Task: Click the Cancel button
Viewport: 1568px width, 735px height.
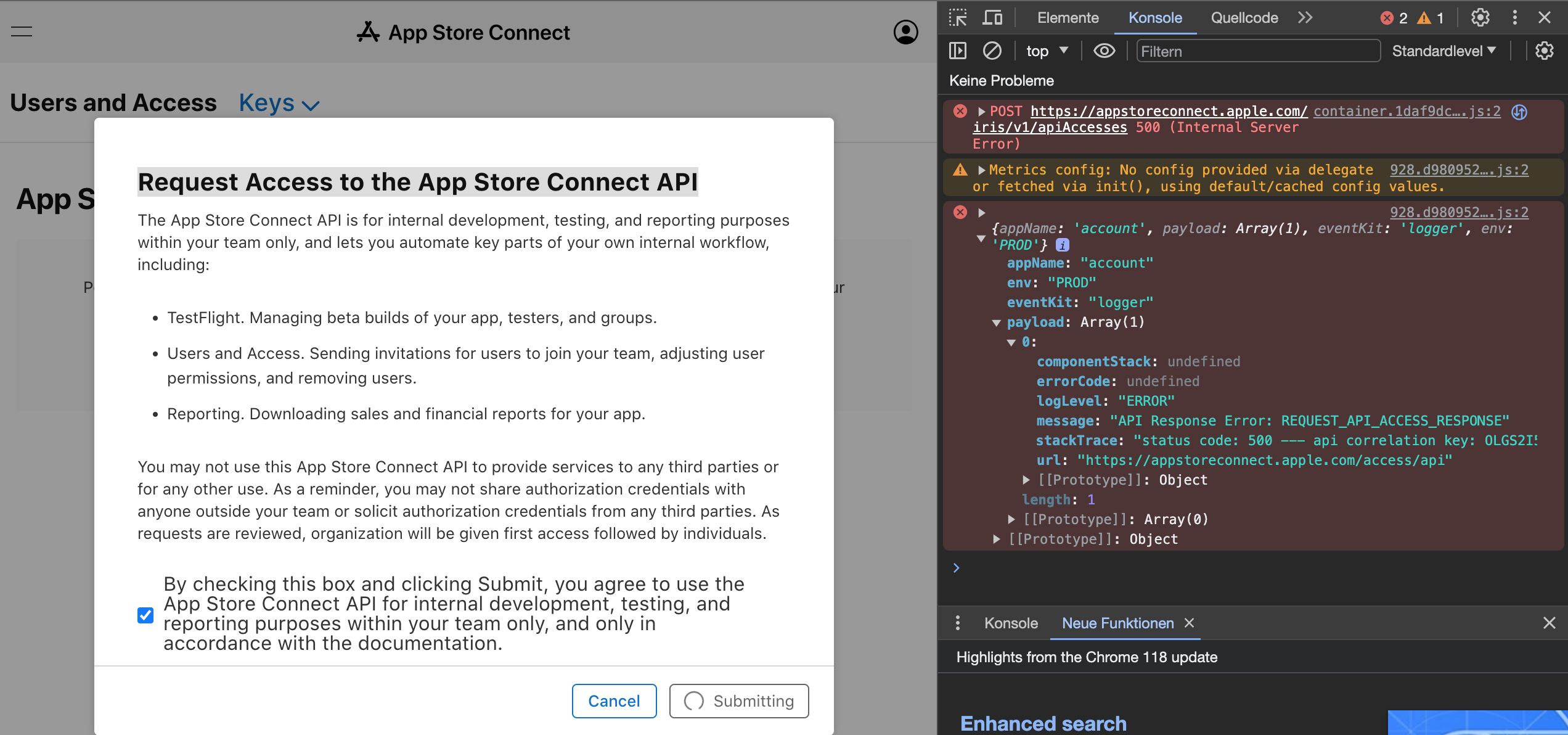Action: point(614,701)
